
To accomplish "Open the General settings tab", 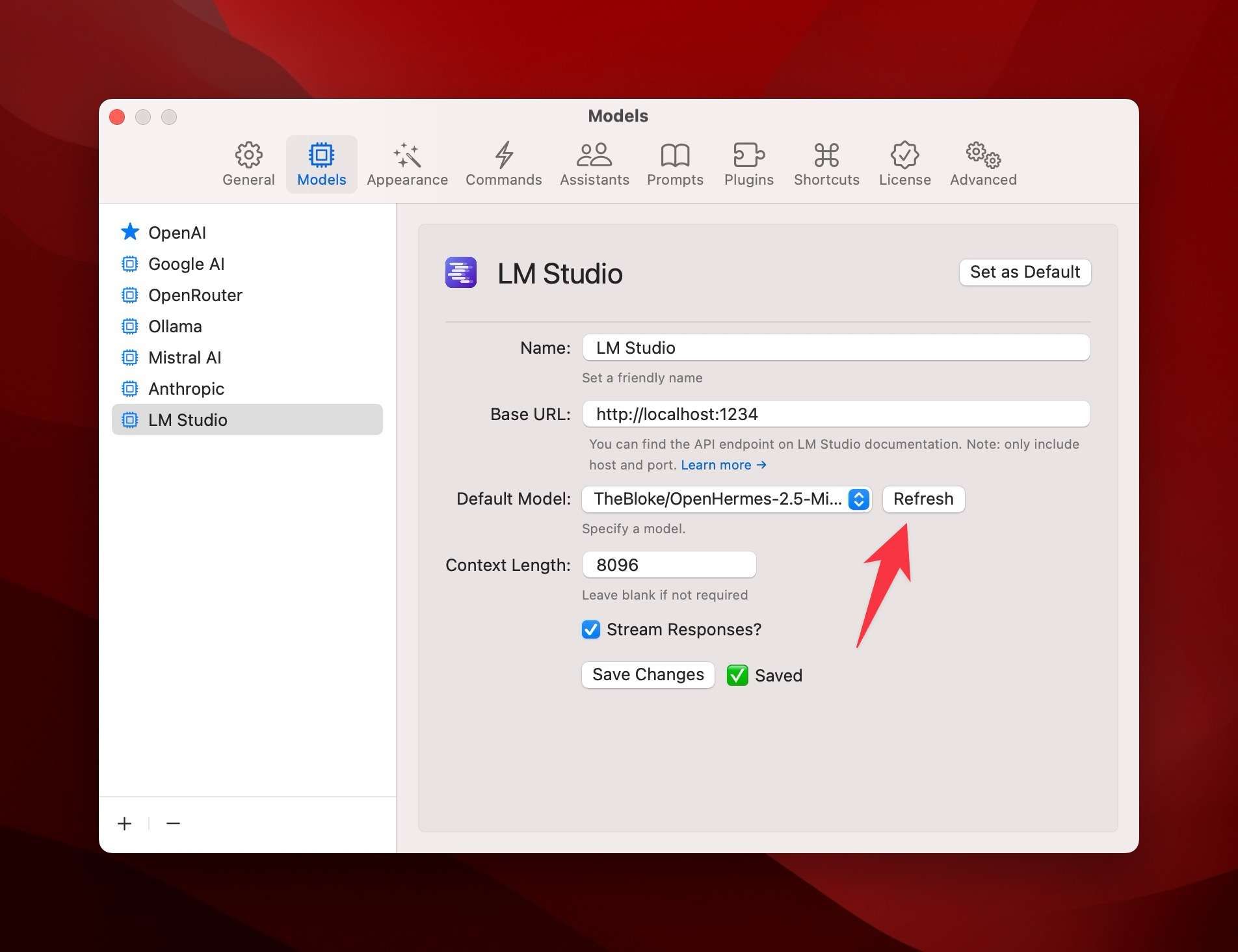I will click(248, 165).
